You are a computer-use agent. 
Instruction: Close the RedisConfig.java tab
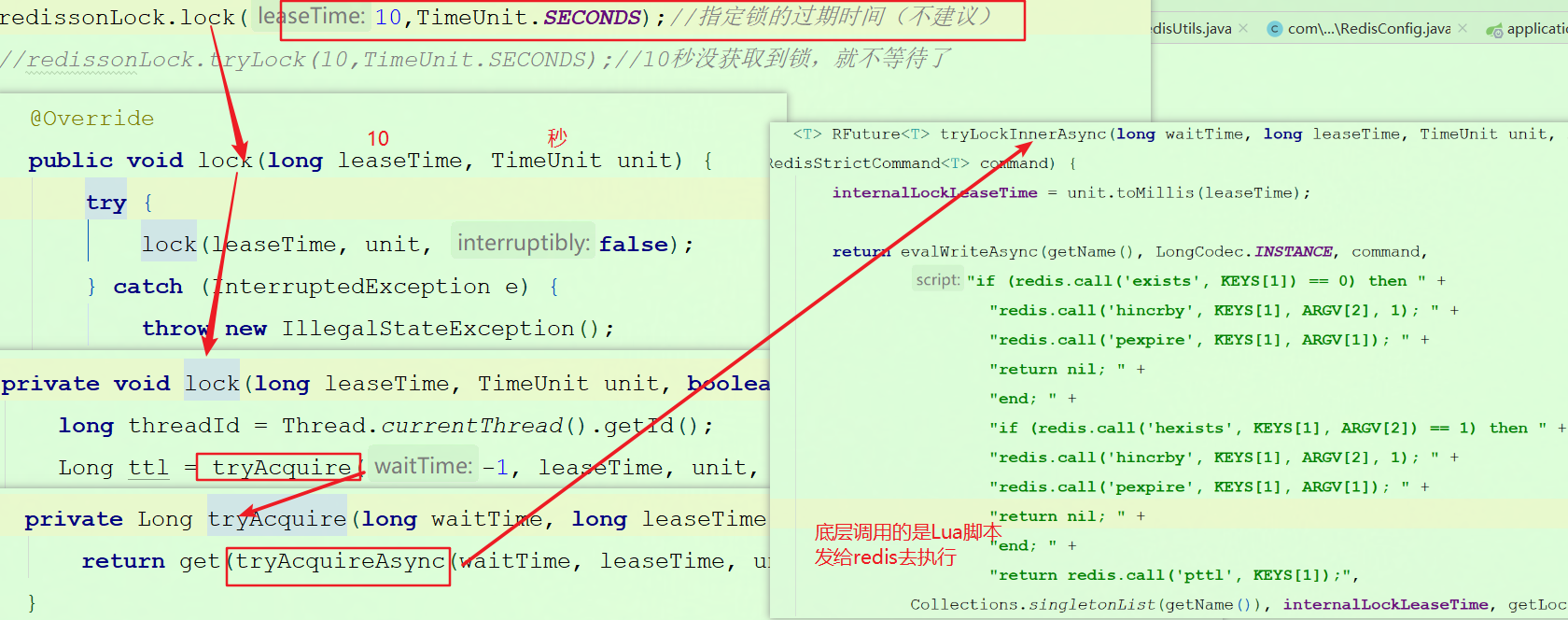pos(1463,29)
